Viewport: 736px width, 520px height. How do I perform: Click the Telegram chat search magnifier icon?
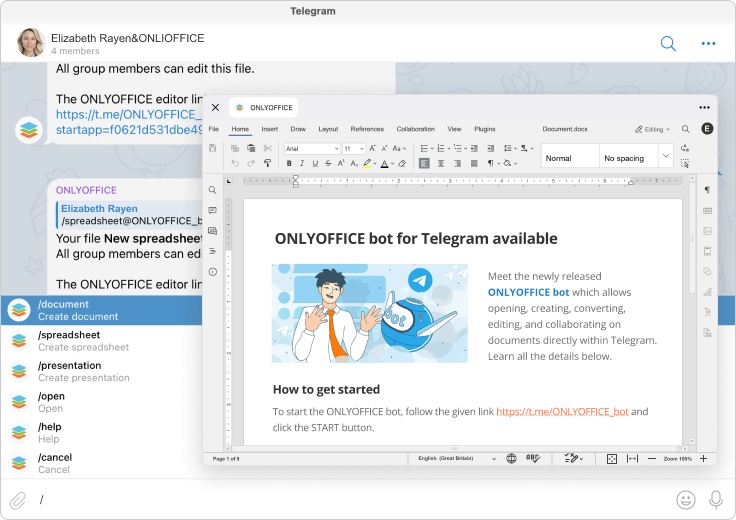(x=668, y=44)
